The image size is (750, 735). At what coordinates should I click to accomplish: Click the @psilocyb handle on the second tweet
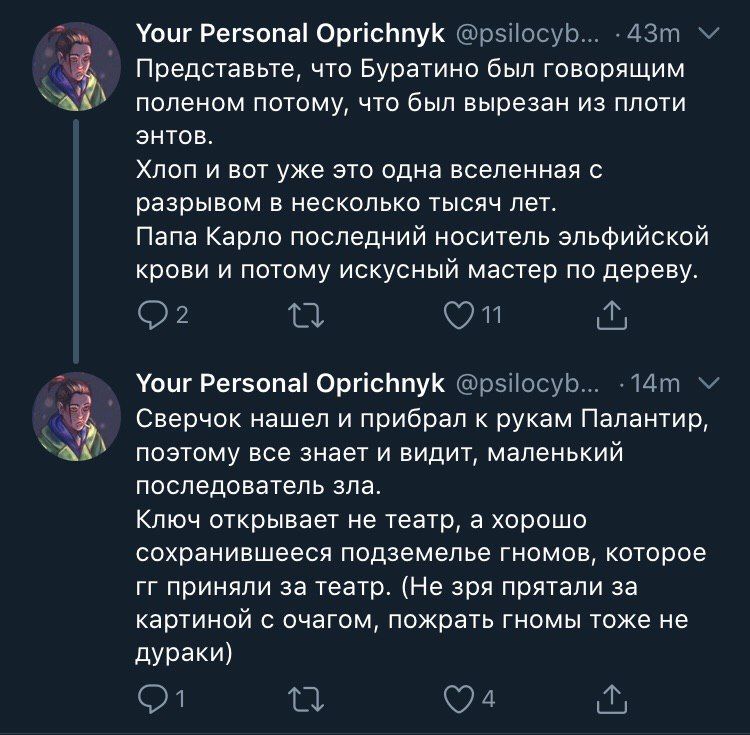pos(528,383)
